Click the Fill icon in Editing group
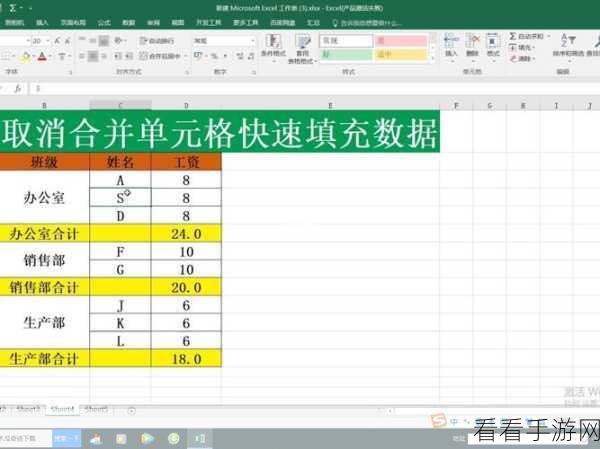 tap(513, 47)
